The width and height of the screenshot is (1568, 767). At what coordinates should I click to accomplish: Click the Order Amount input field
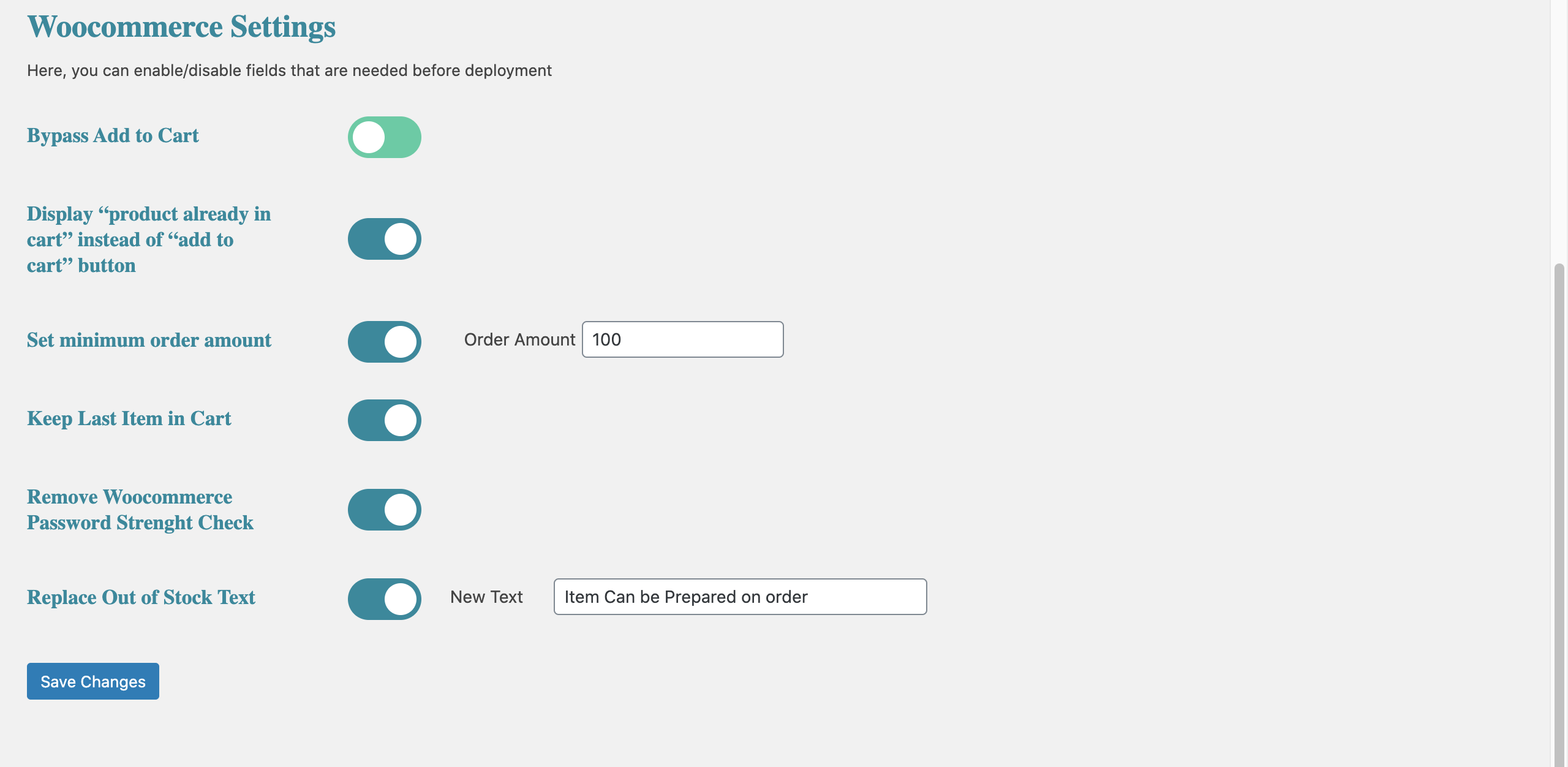[x=682, y=339]
